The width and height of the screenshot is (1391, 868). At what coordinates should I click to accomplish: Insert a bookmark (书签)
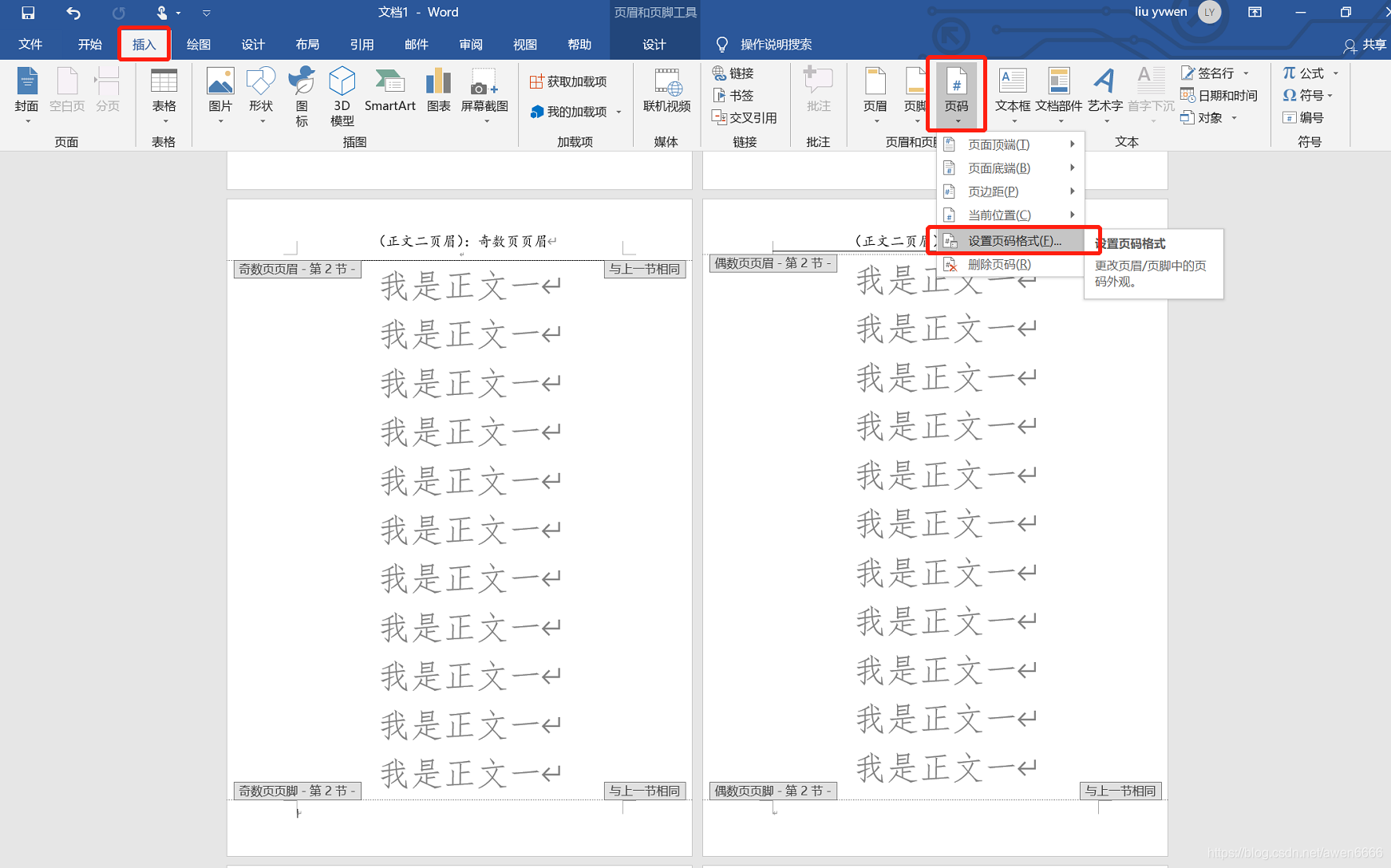click(x=733, y=96)
